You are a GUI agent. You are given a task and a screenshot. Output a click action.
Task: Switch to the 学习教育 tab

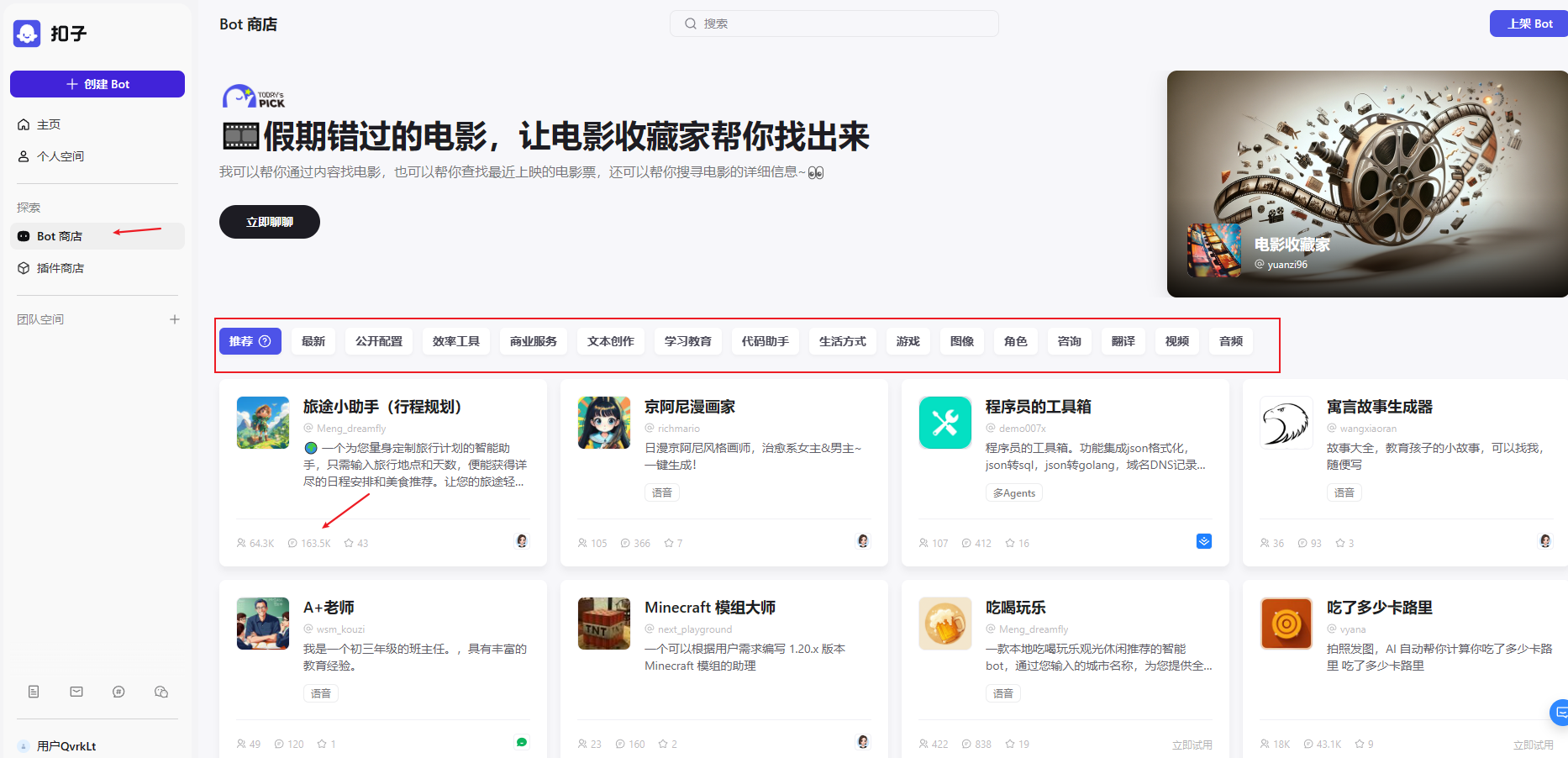point(688,341)
